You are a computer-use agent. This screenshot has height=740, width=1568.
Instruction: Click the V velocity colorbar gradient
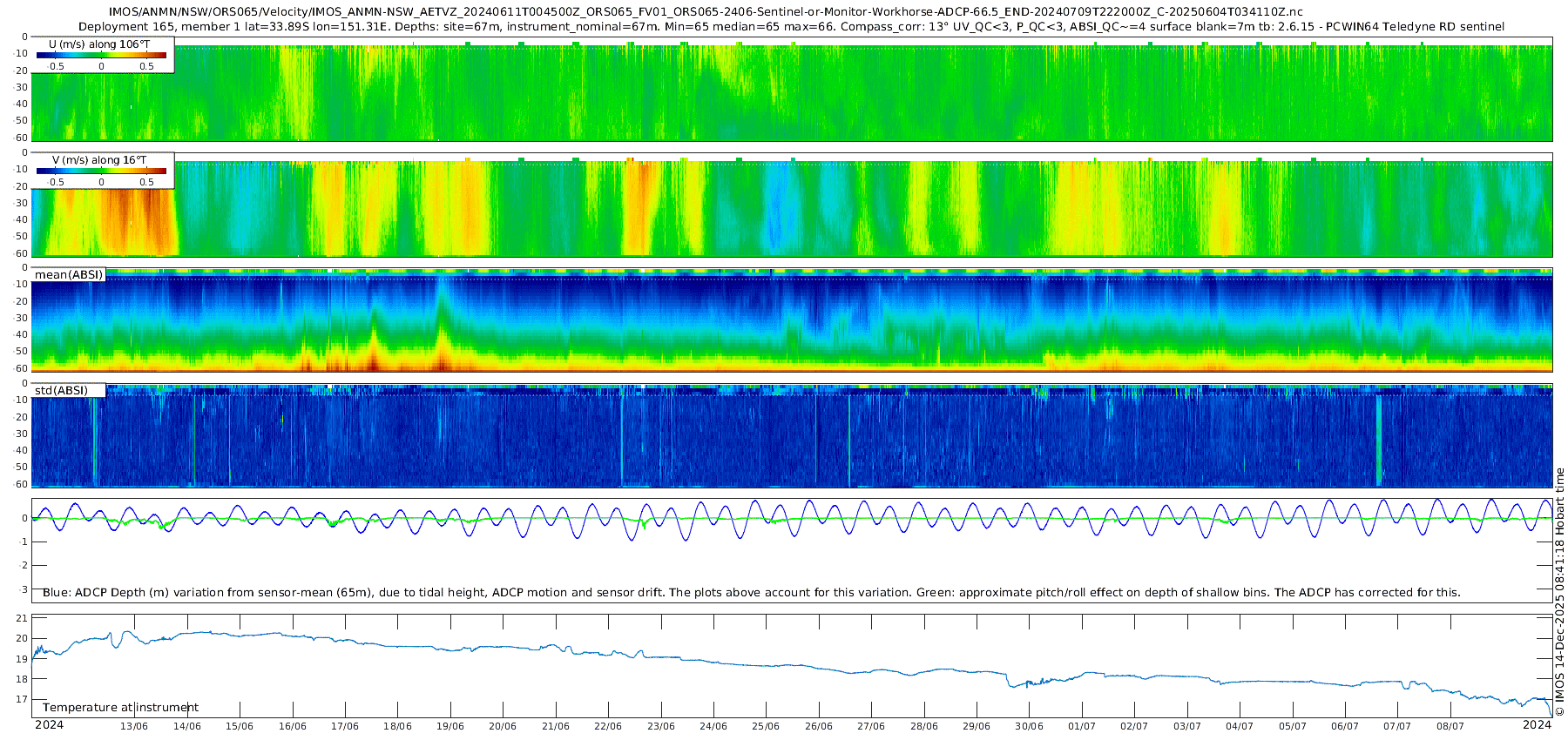click(x=101, y=171)
